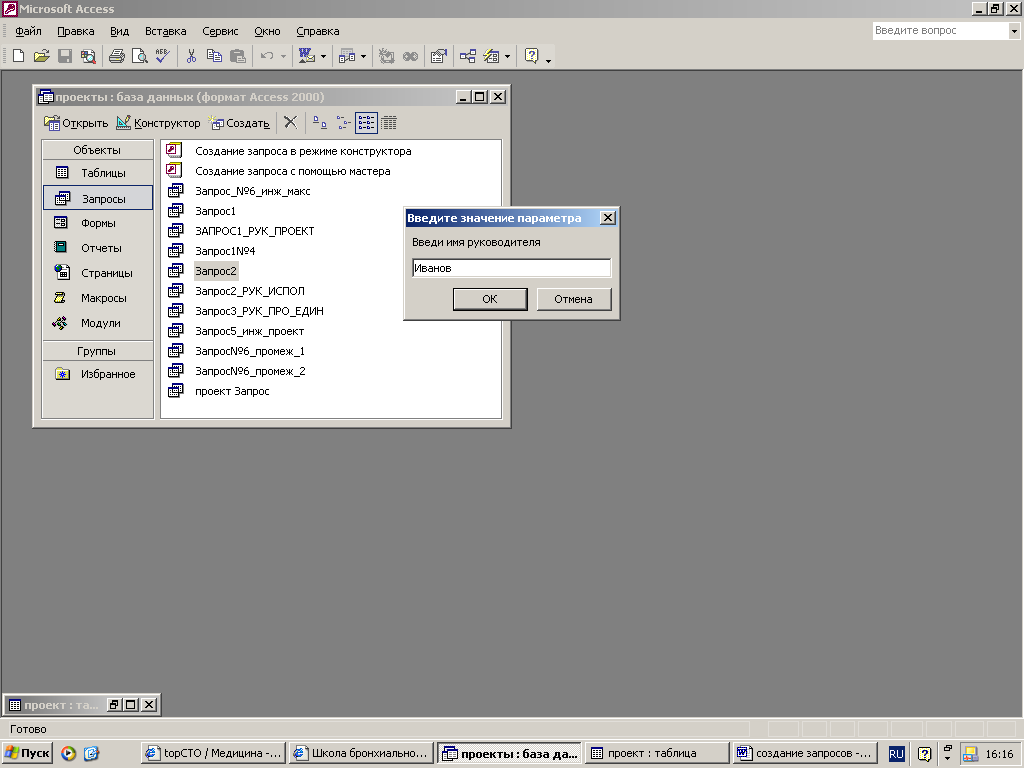Print using the printer icon

click(x=117, y=56)
